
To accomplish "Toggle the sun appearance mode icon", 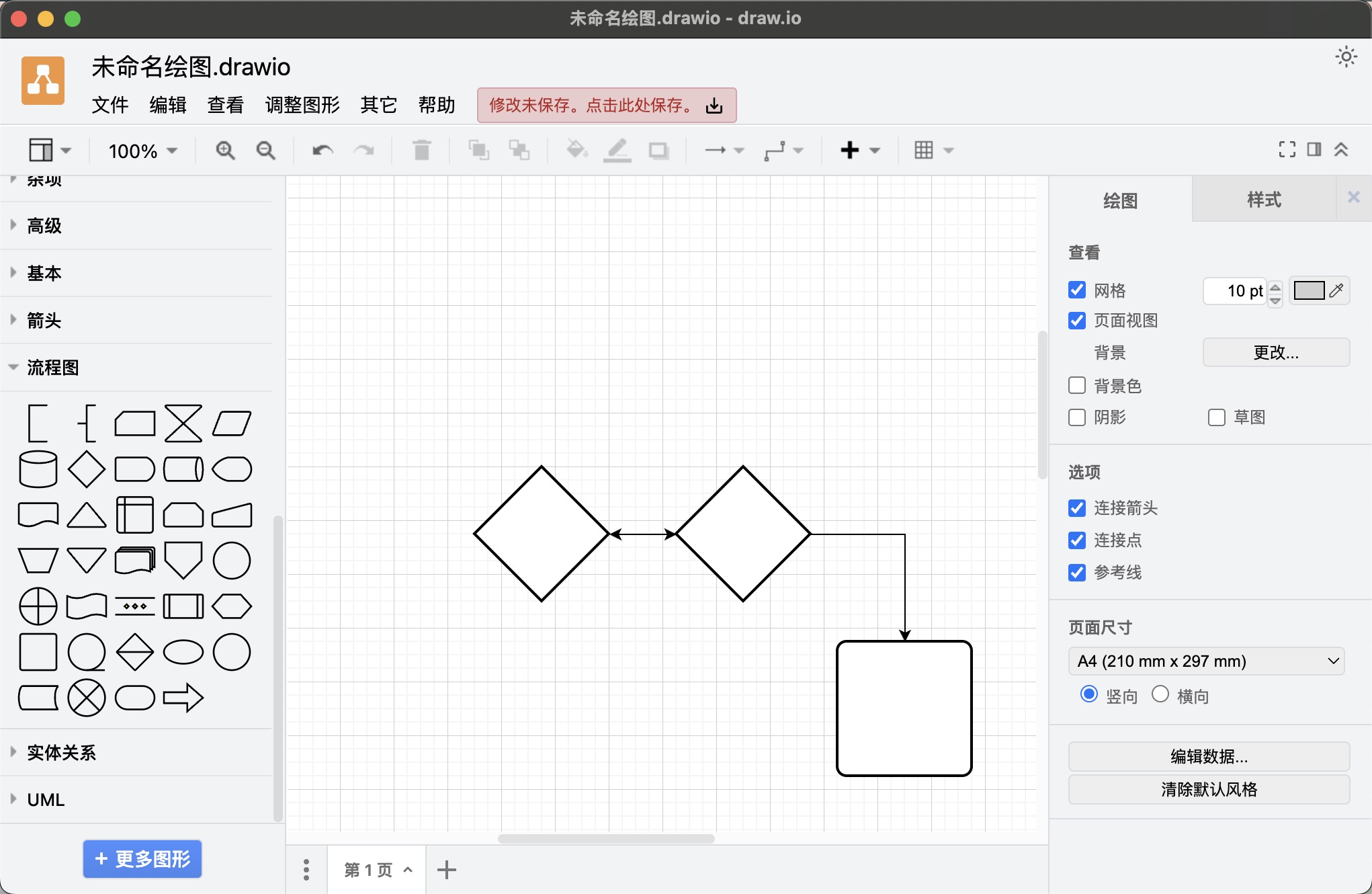I will 1346,57.
